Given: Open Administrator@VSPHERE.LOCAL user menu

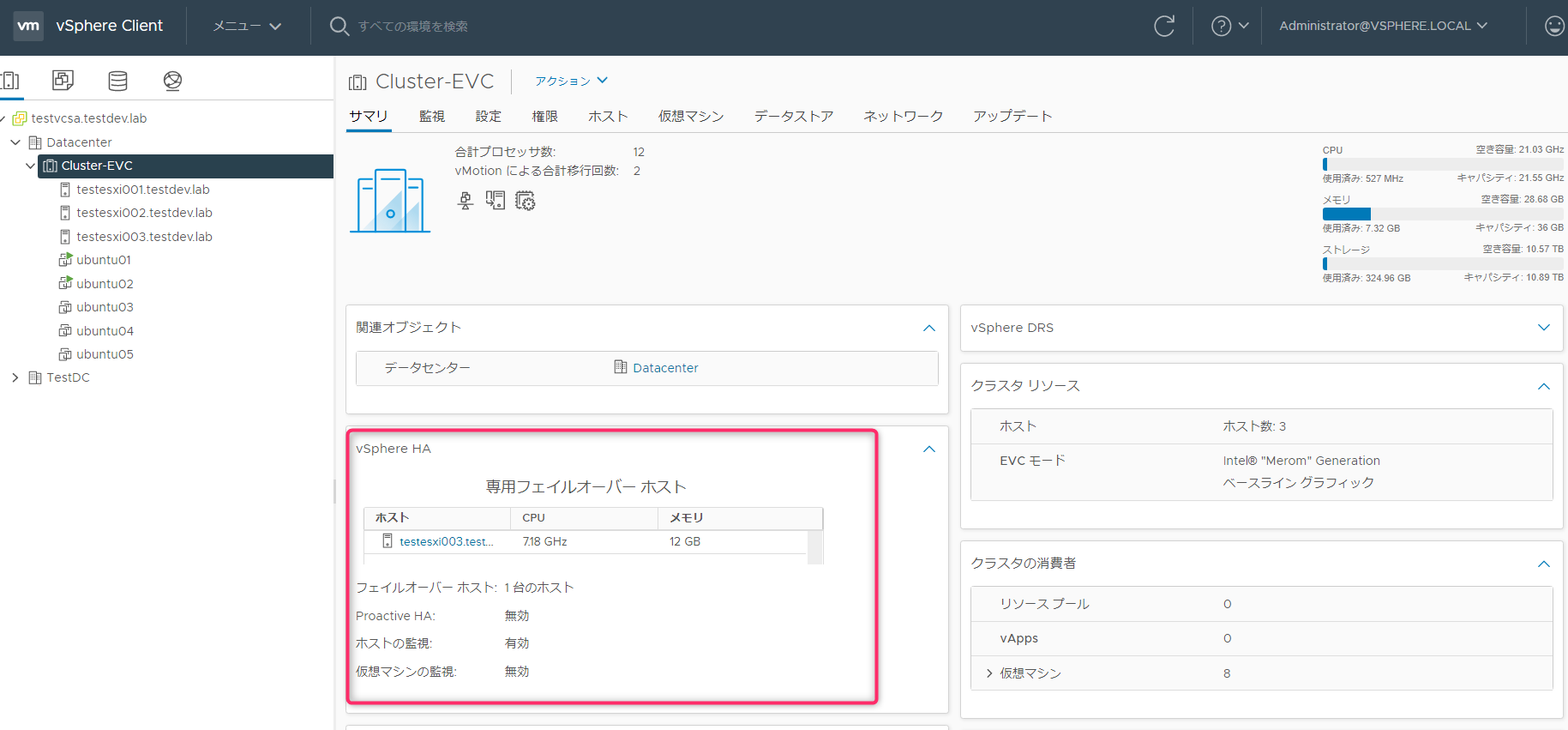Looking at the screenshot, I should point(1383,26).
